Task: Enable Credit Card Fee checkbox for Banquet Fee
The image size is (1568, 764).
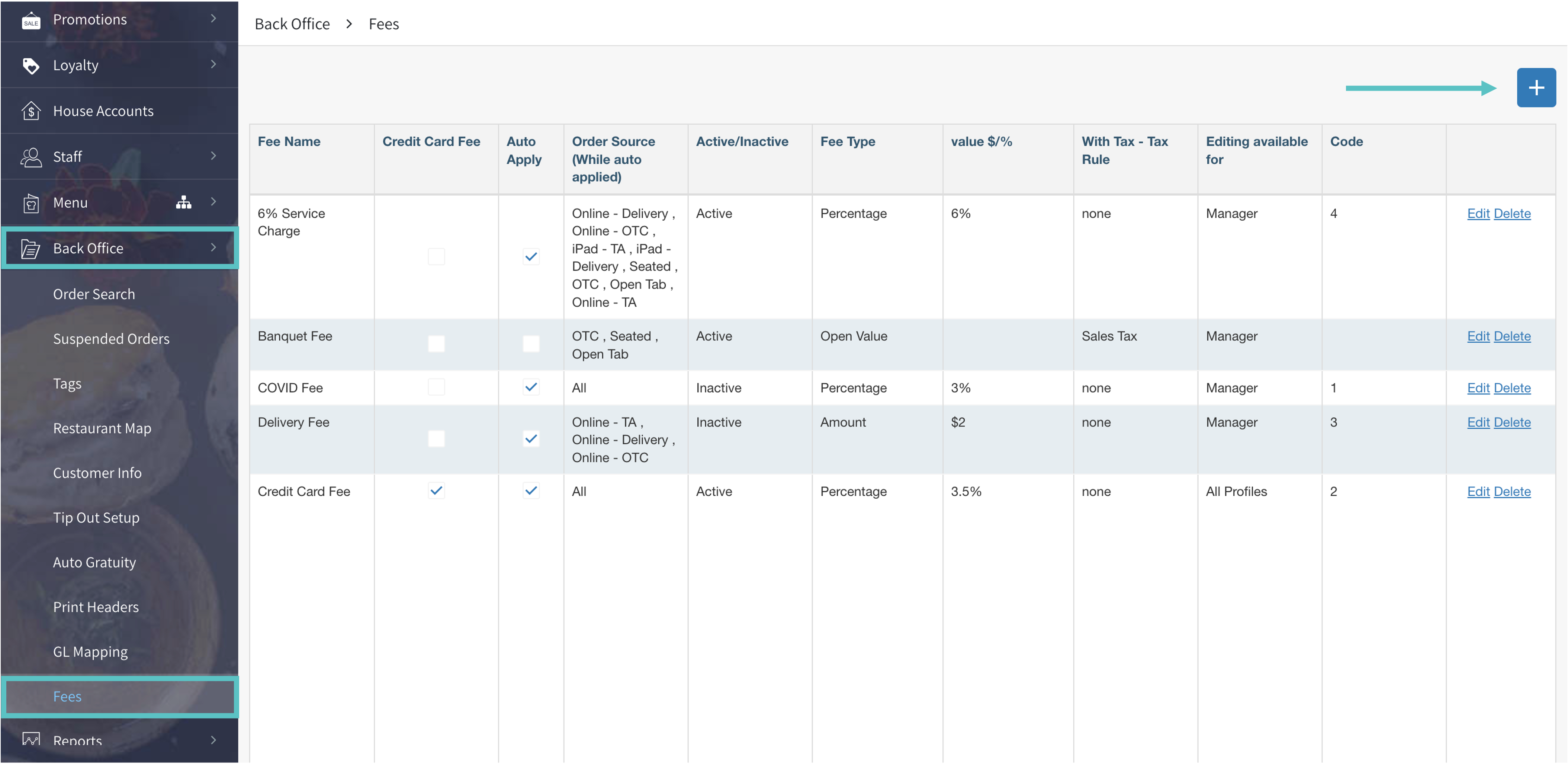Action: tap(436, 344)
